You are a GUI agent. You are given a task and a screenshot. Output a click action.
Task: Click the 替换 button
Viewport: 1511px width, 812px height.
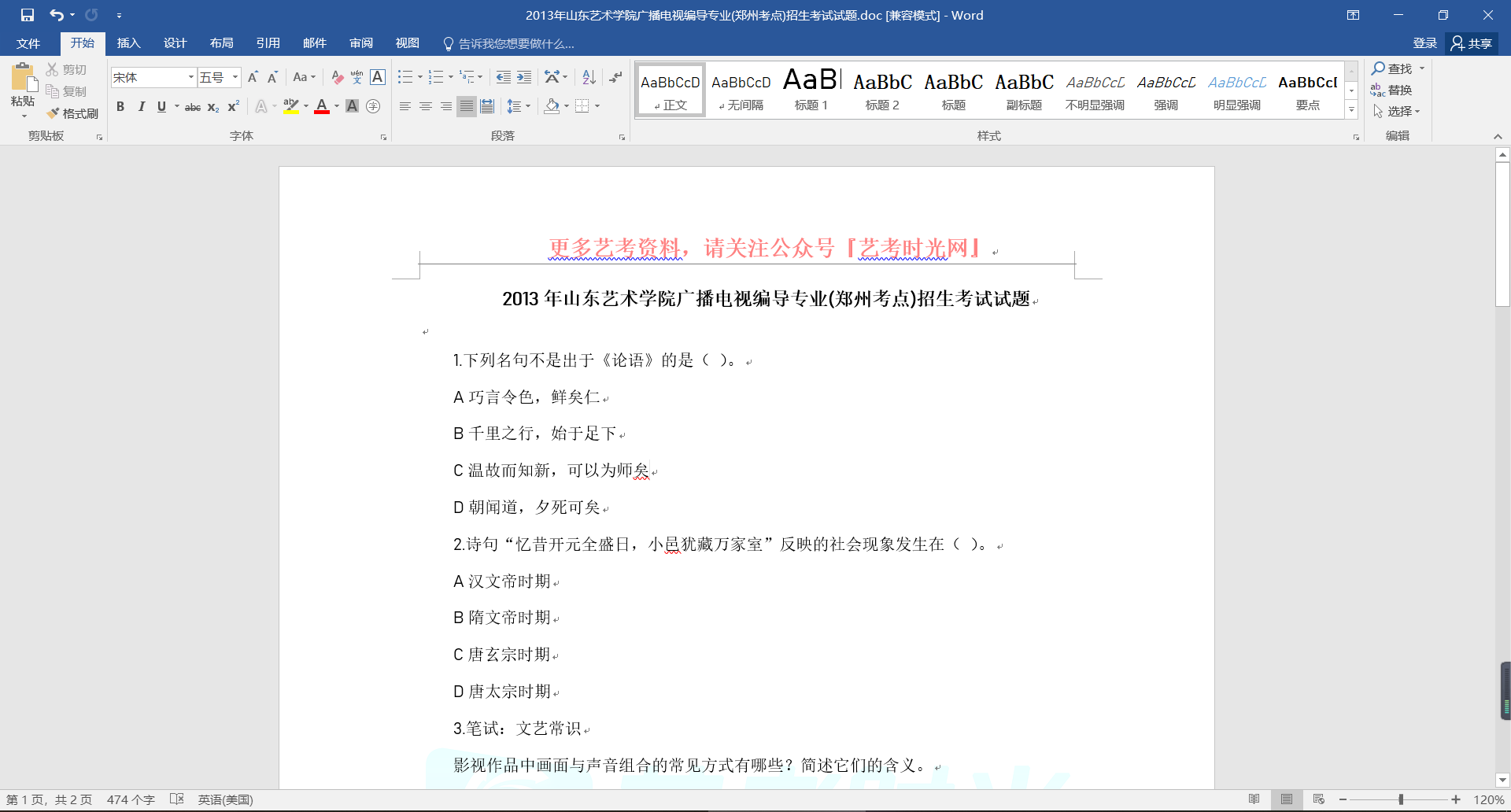[1391, 90]
